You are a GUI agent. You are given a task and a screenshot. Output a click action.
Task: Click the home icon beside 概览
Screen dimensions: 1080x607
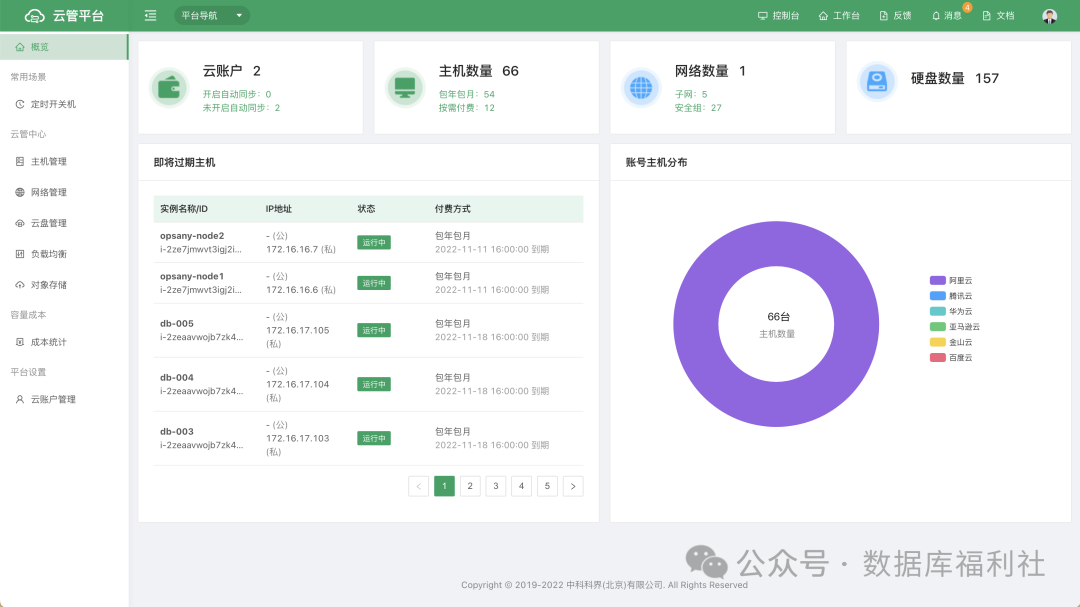[x=20, y=47]
